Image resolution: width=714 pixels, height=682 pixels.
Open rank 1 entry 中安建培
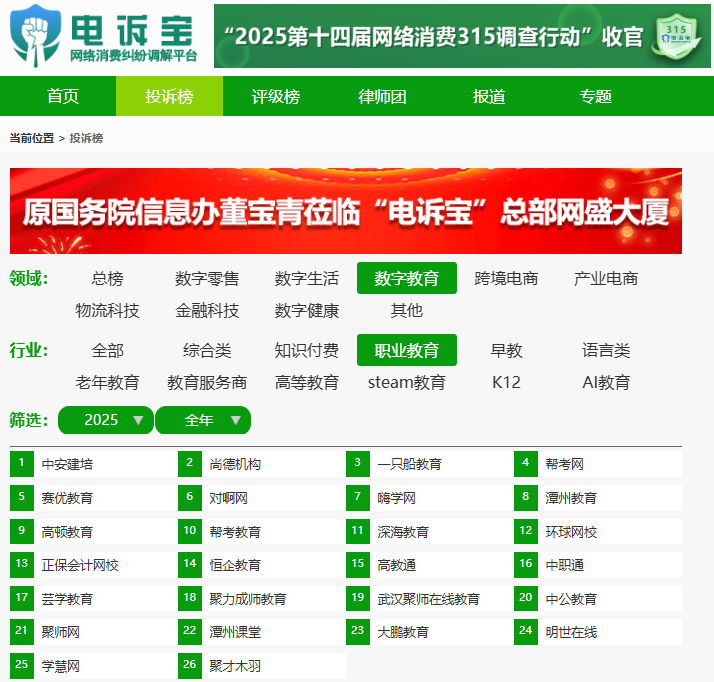(x=68, y=464)
